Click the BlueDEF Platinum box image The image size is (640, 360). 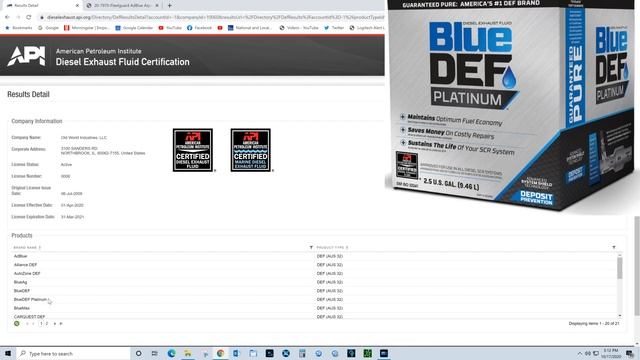coord(512,106)
